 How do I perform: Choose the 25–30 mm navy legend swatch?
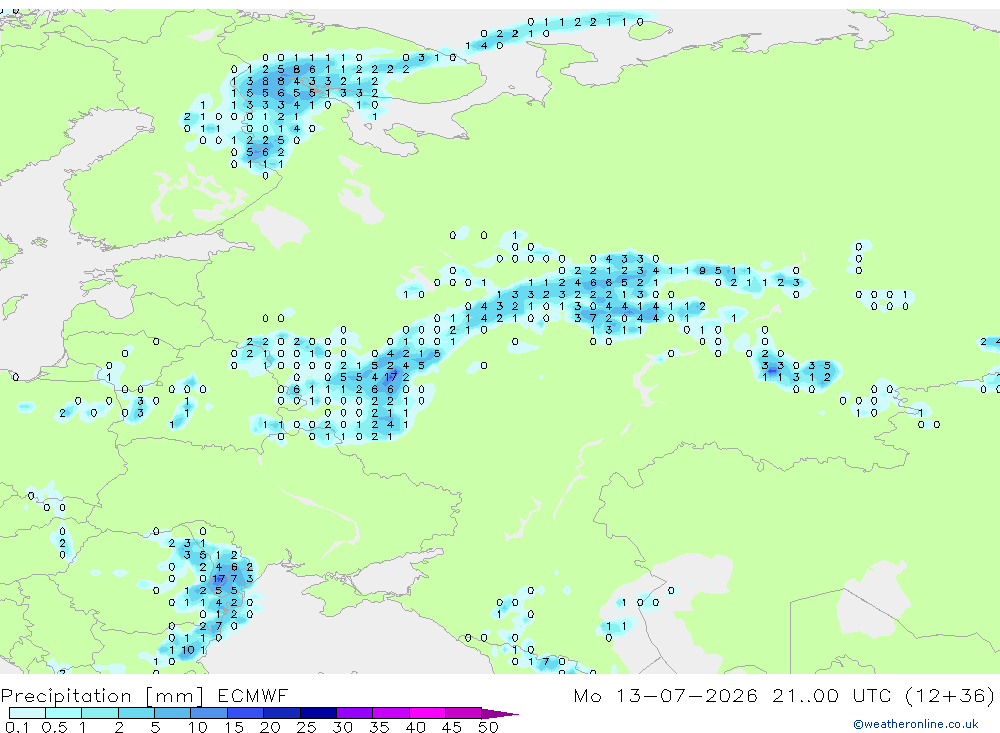318,713
